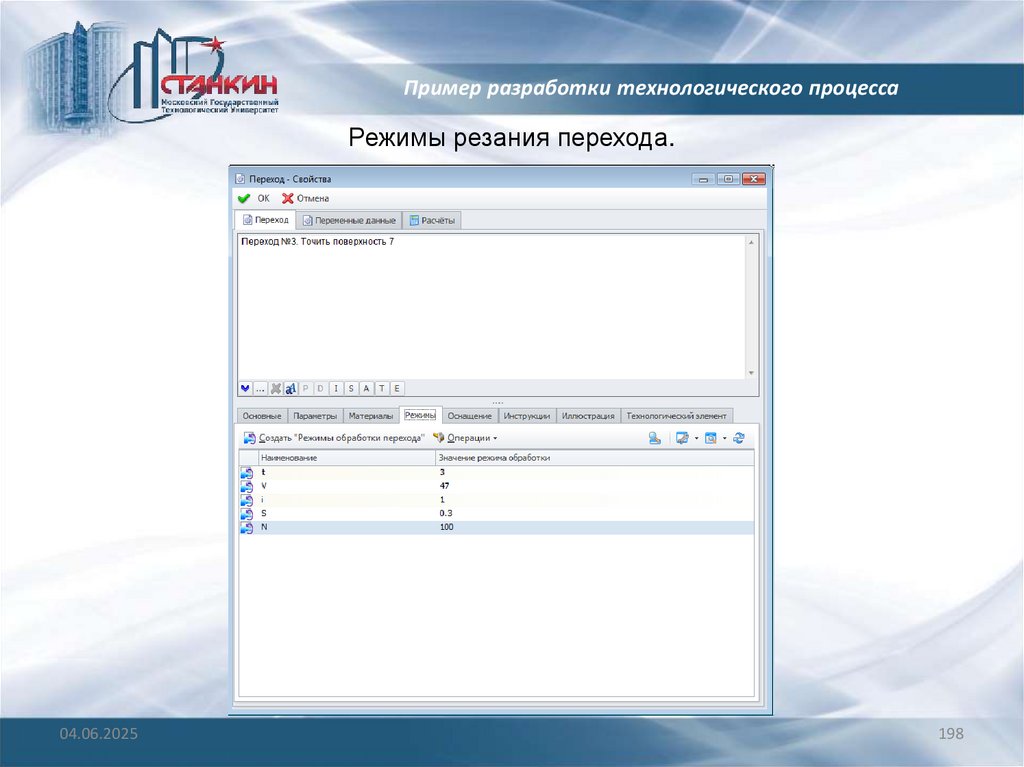Screen dimensions: 1024x767
Task: Click the view settings toolbar icon
Action: point(682,438)
